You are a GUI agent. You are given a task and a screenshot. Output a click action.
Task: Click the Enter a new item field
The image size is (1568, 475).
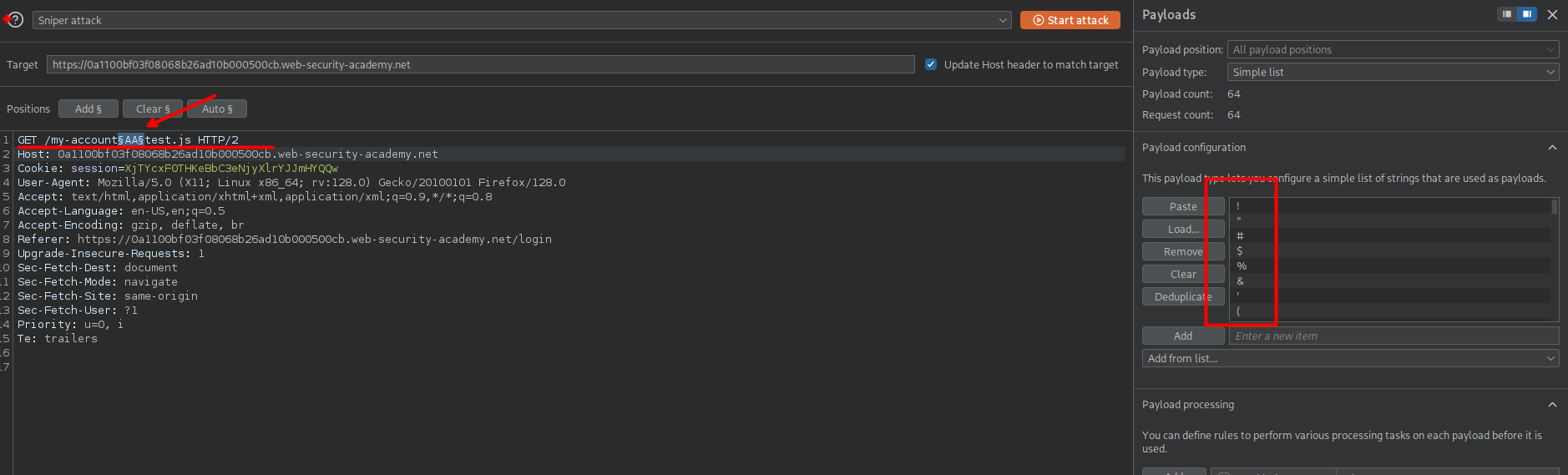tap(1393, 336)
